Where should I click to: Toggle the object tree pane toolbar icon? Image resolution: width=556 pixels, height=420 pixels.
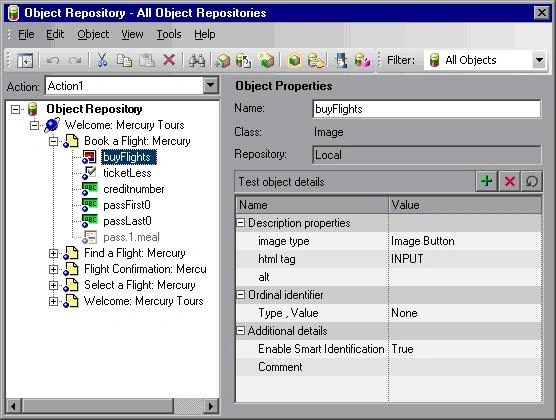click(25, 60)
